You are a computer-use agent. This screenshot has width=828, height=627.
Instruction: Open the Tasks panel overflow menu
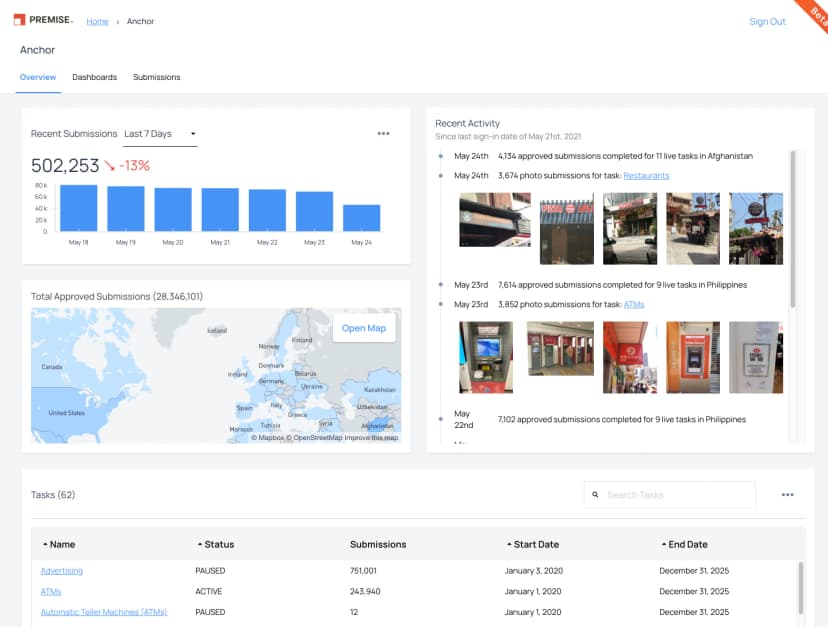coord(788,494)
